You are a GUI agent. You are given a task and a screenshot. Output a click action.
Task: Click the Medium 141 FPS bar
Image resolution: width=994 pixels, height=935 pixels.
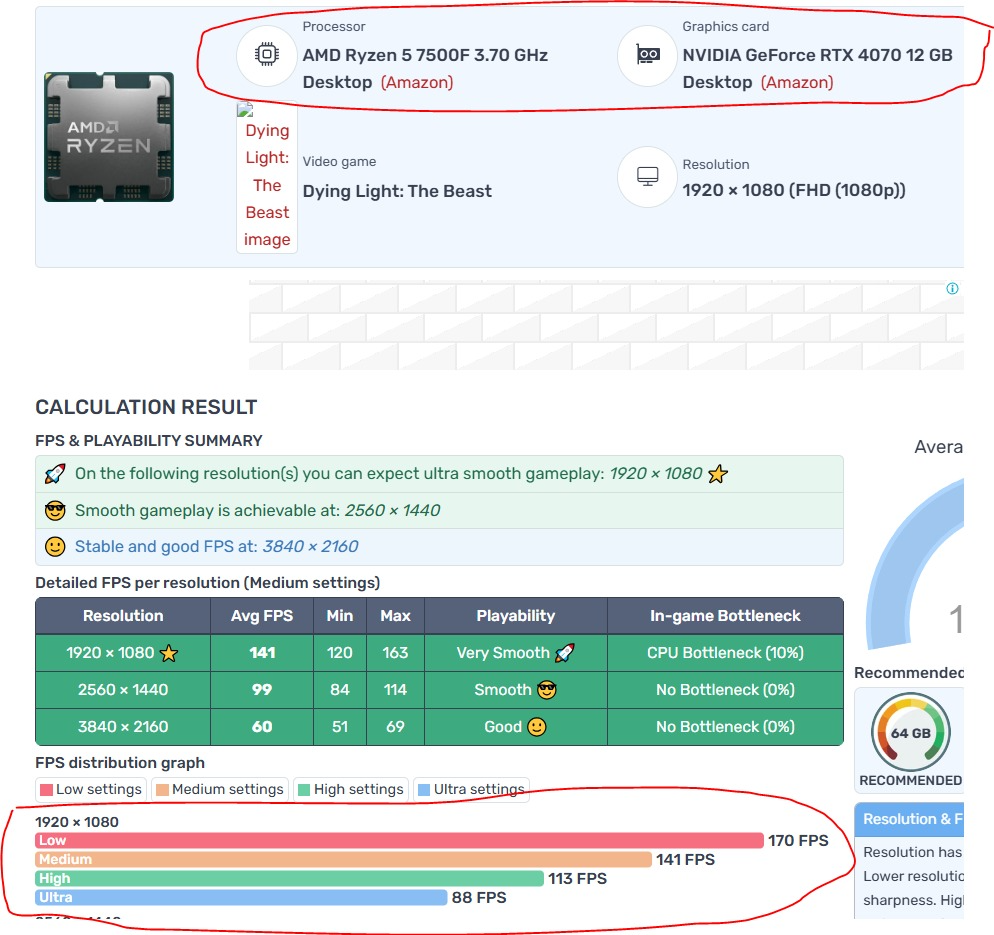[344, 860]
